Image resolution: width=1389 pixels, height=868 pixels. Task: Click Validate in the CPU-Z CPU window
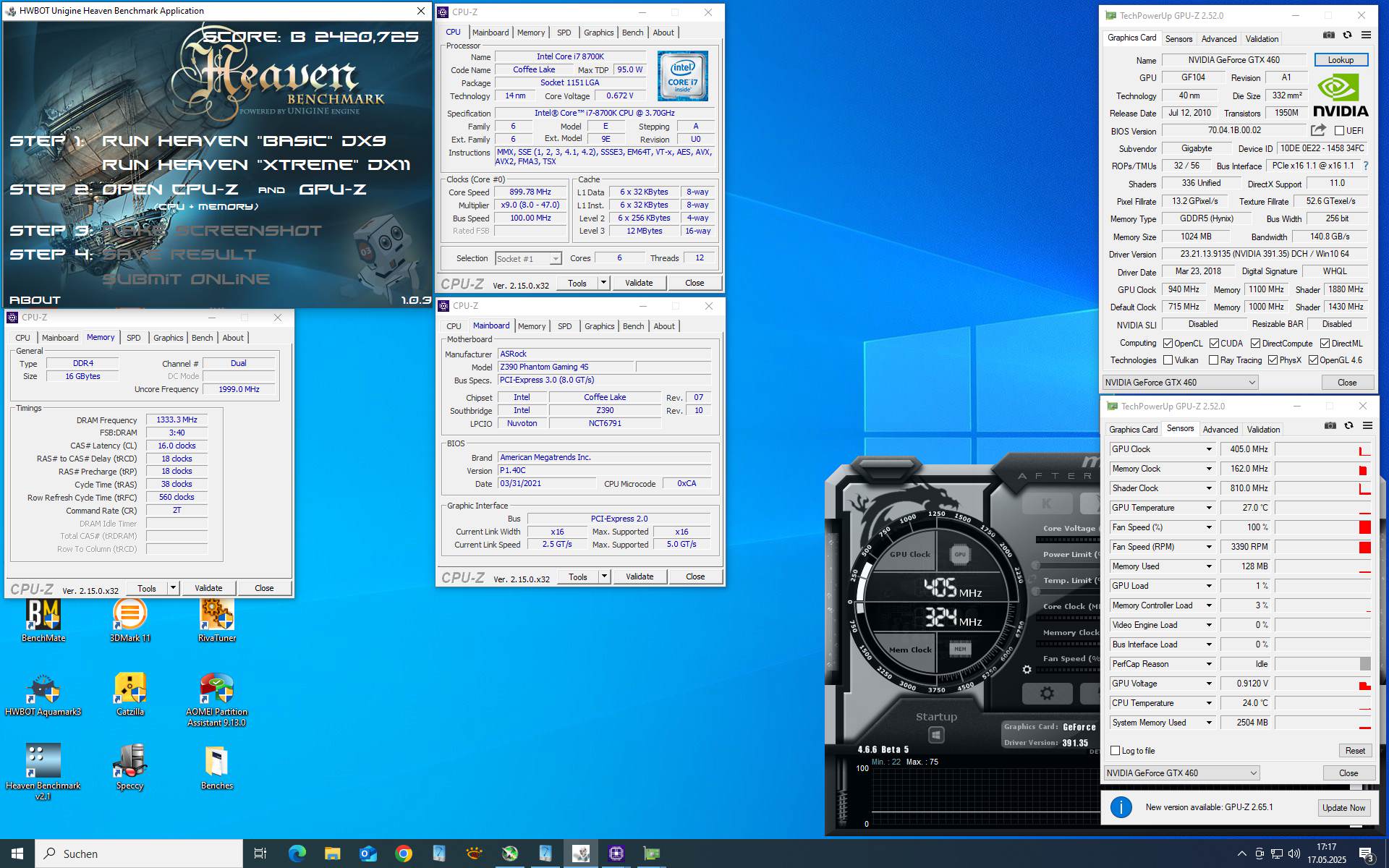[639, 283]
